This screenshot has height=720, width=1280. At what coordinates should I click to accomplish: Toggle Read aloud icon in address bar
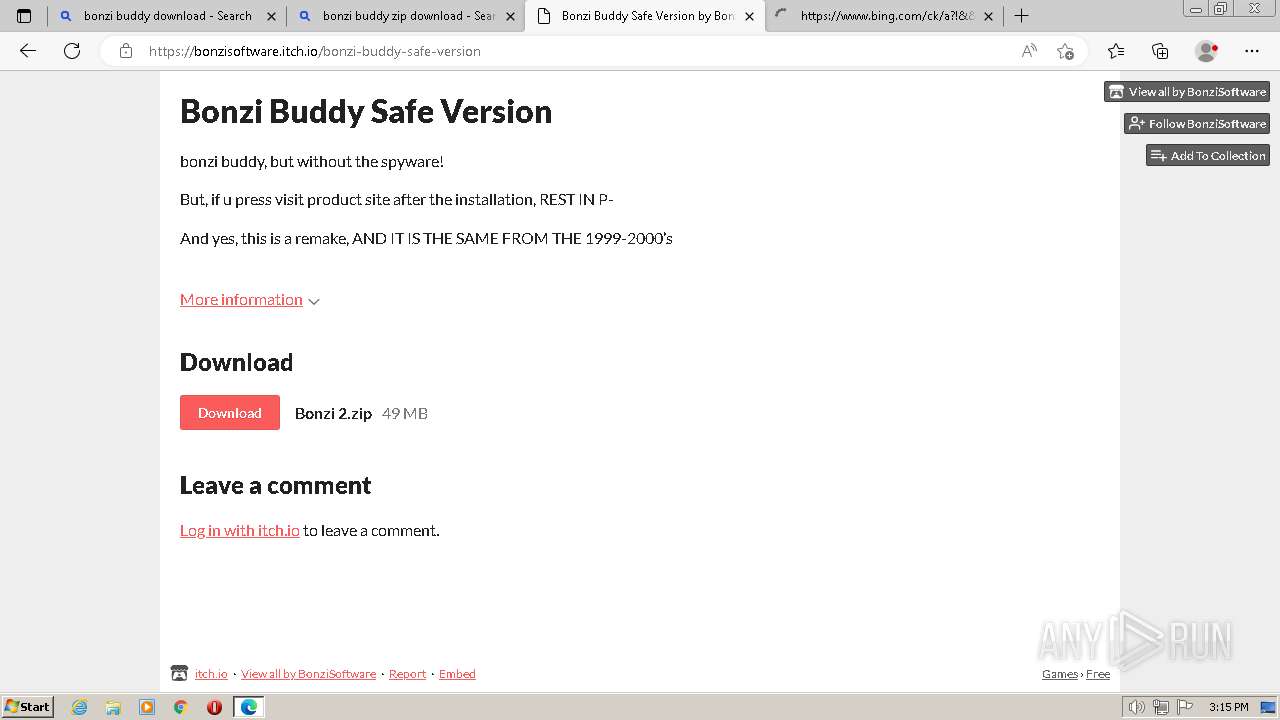click(1029, 51)
